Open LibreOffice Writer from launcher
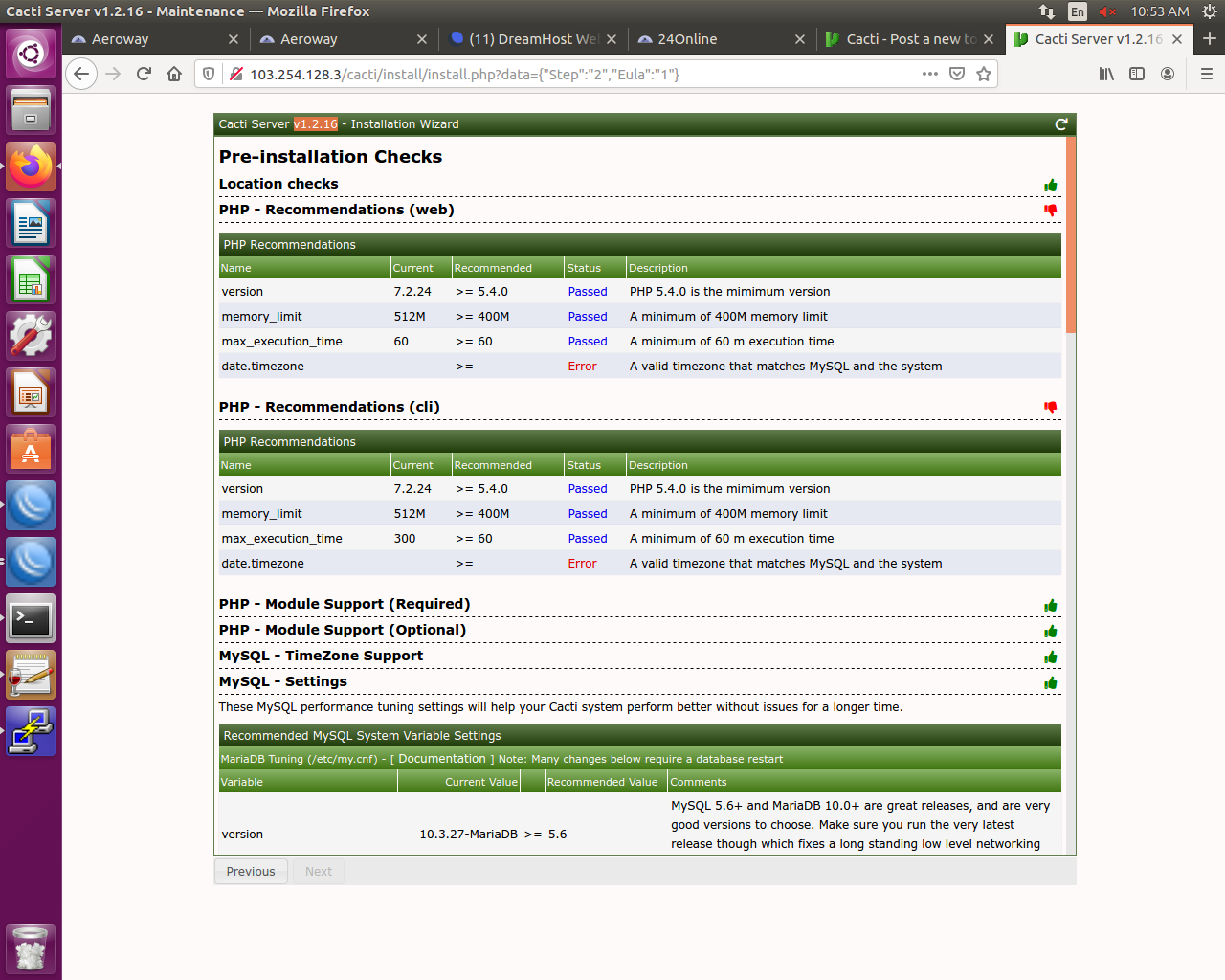This screenshot has height=980, width=1225. coord(31,223)
